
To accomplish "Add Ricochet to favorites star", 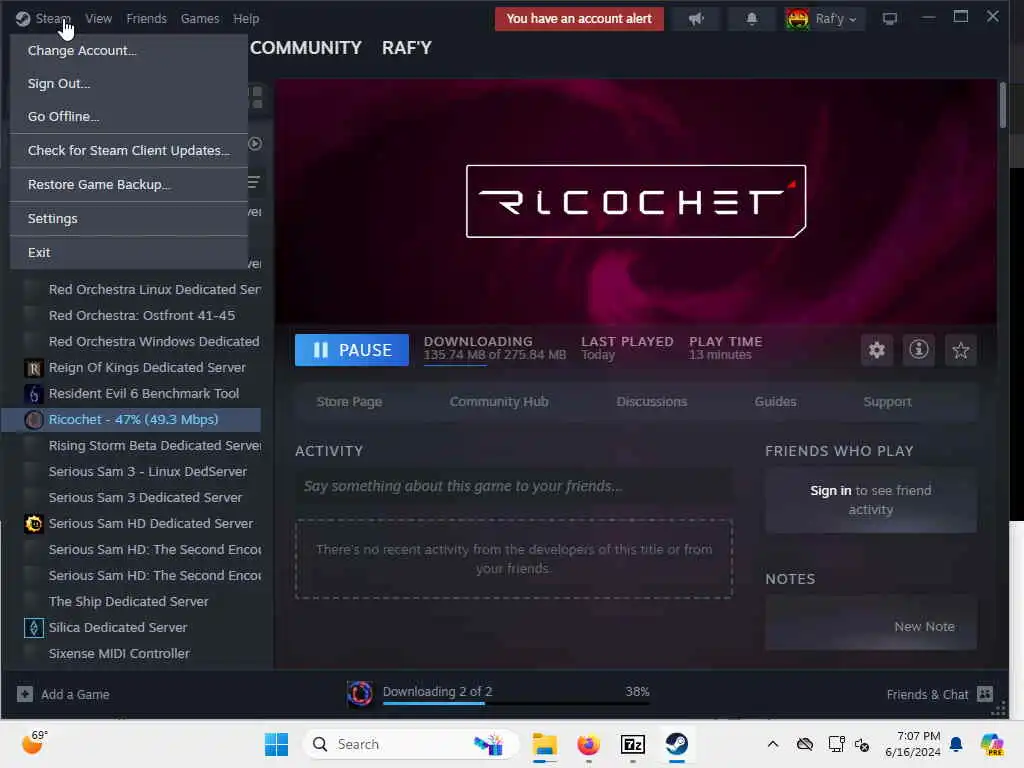I will point(960,350).
